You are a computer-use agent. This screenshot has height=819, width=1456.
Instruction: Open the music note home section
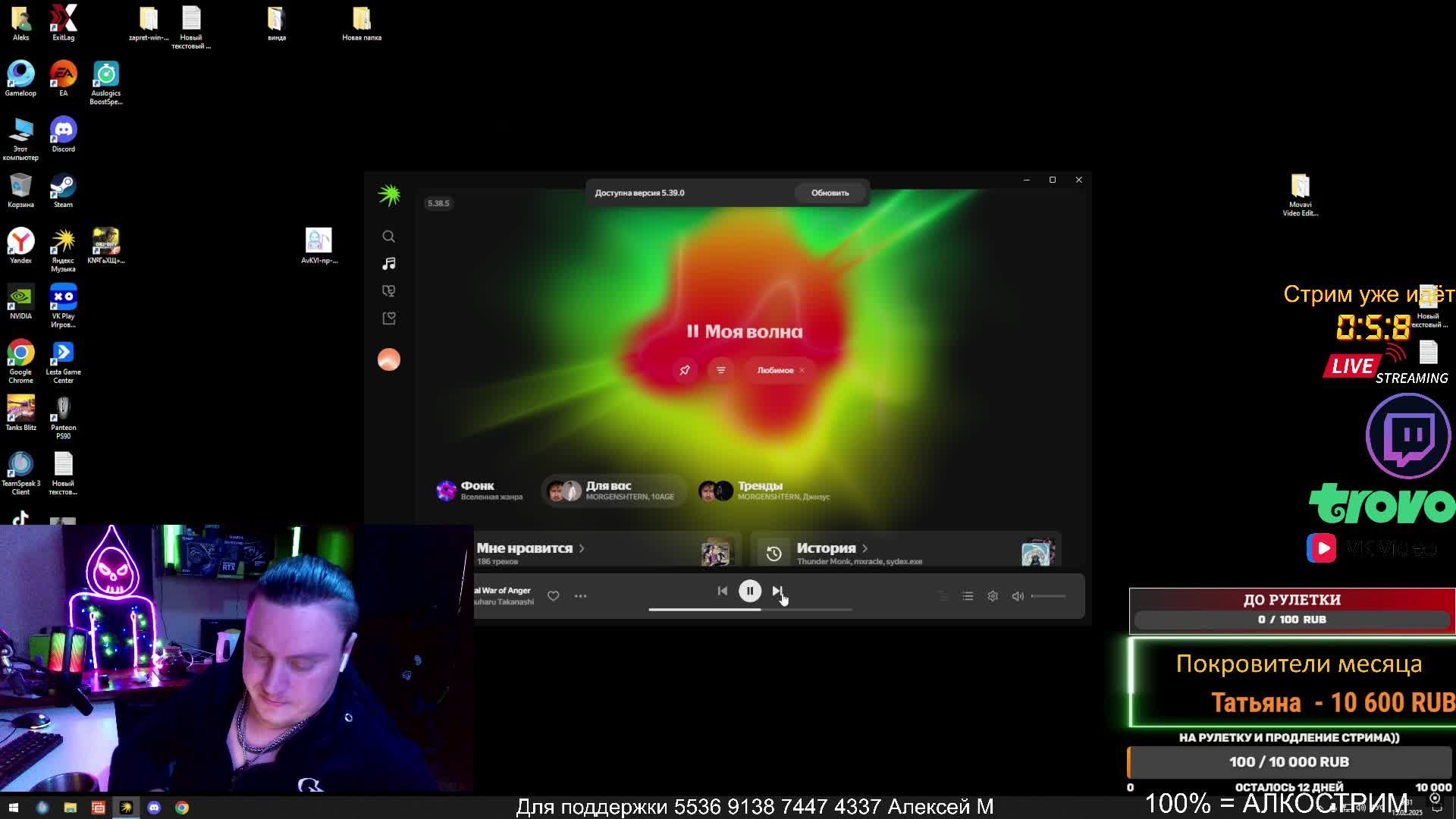click(388, 264)
